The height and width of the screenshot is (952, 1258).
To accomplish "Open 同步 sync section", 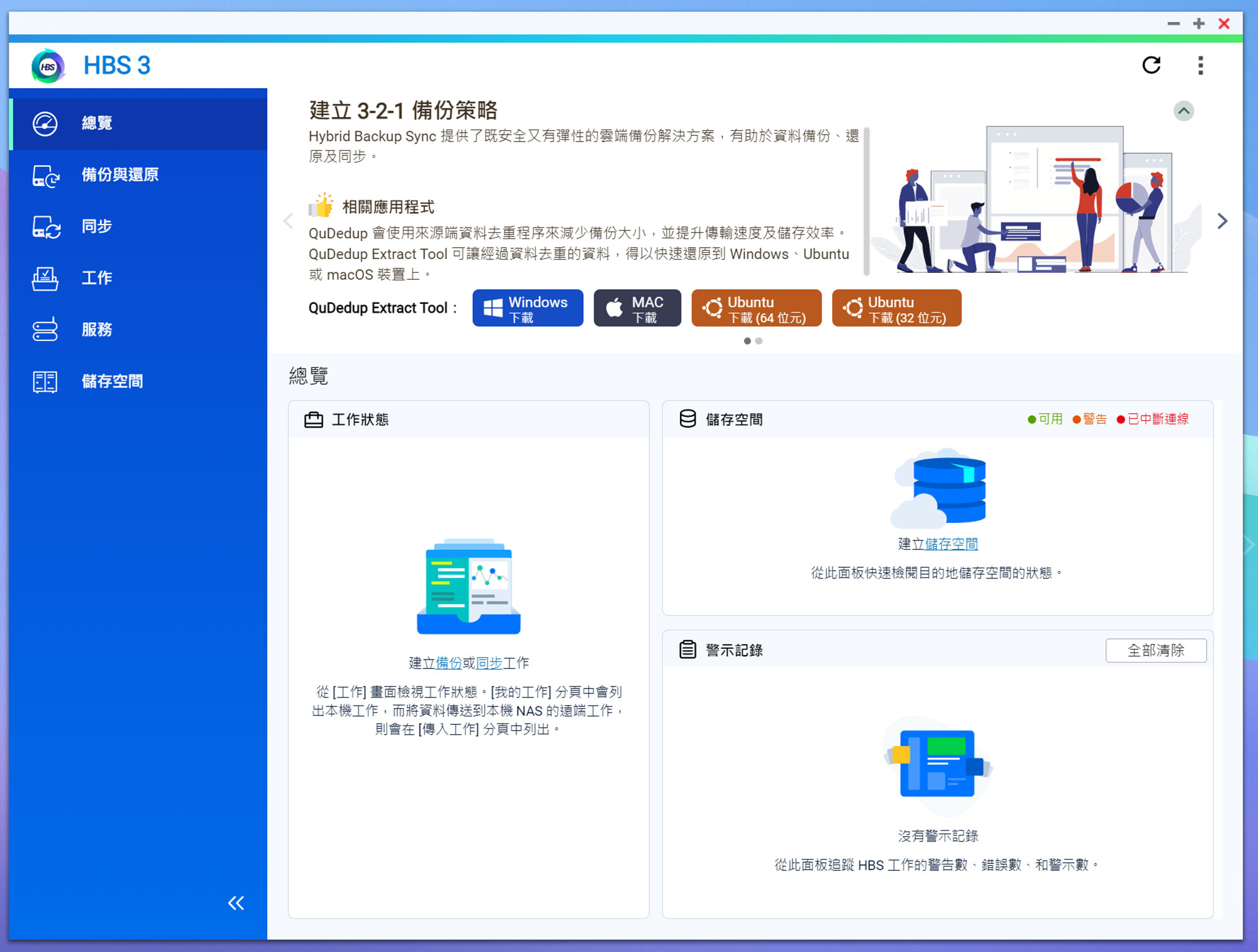I will tap(138, 226).
